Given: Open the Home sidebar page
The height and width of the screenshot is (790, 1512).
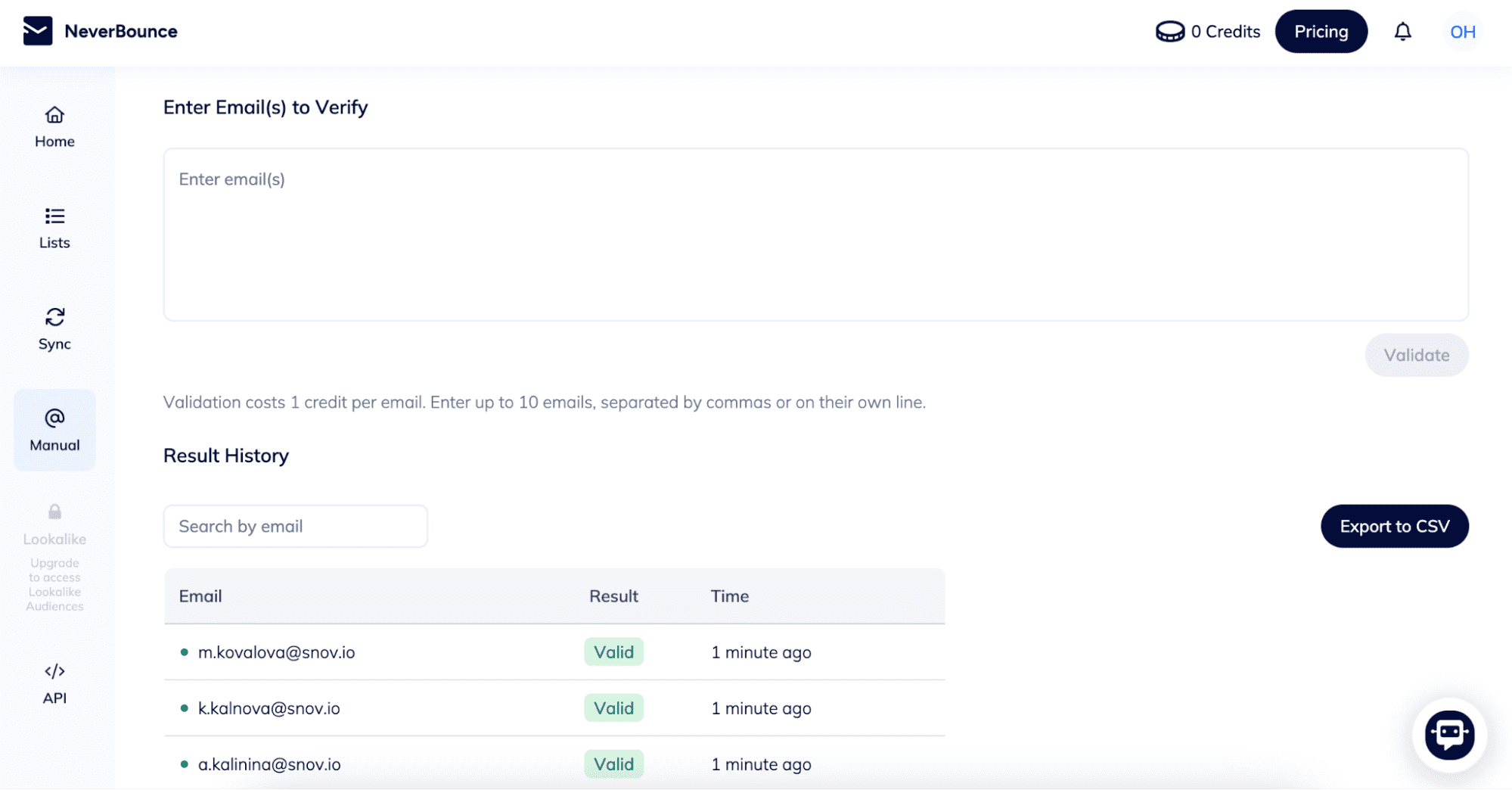Looking at the screenshot, I should click(x=54, y=126).
